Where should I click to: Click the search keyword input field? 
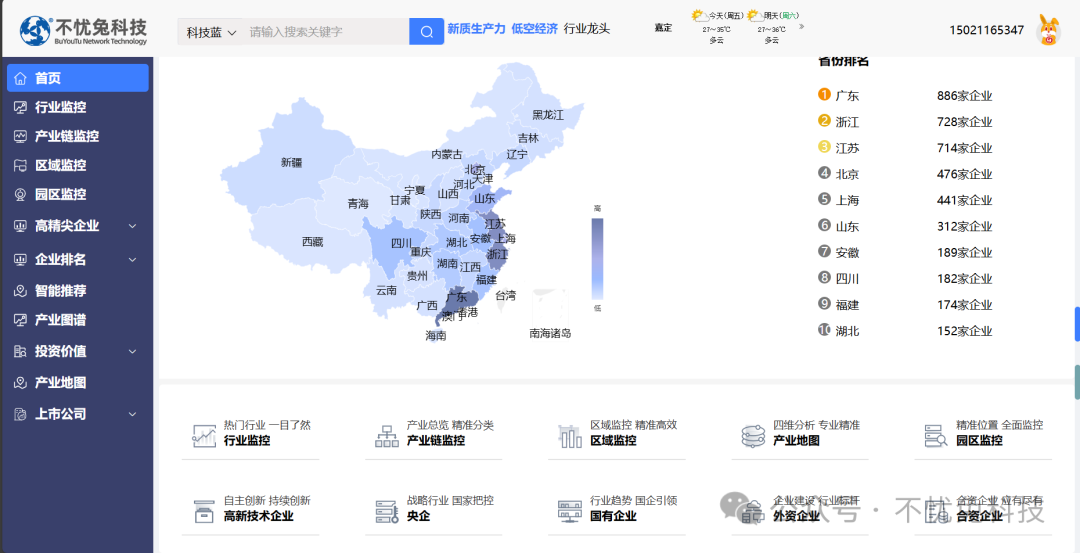(325, 32)
